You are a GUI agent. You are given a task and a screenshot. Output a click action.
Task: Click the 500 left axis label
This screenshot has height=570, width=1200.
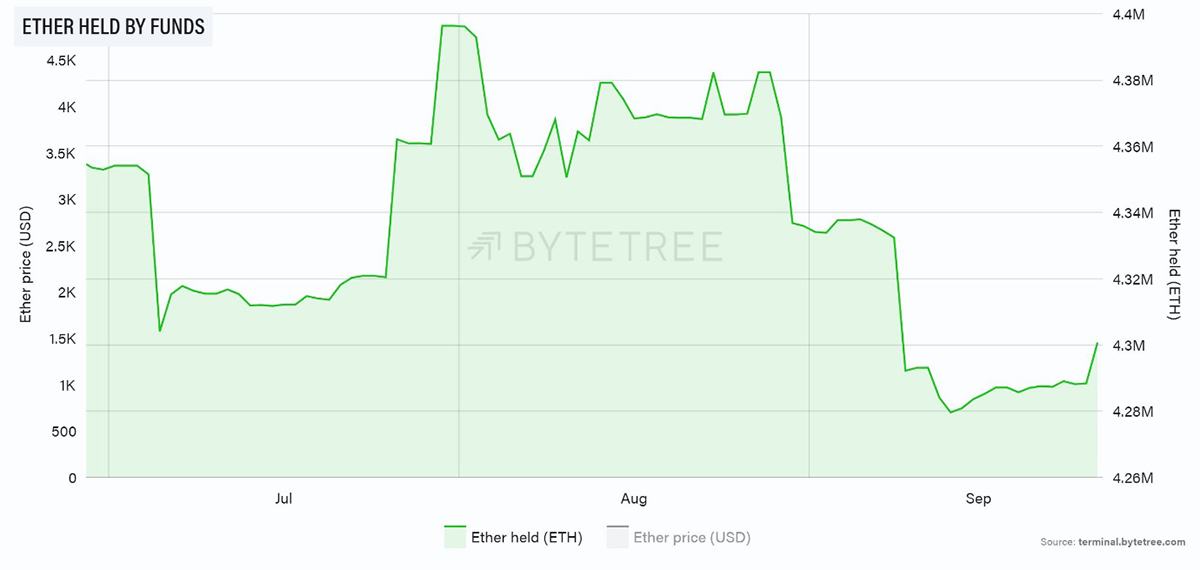pos(62,431)
